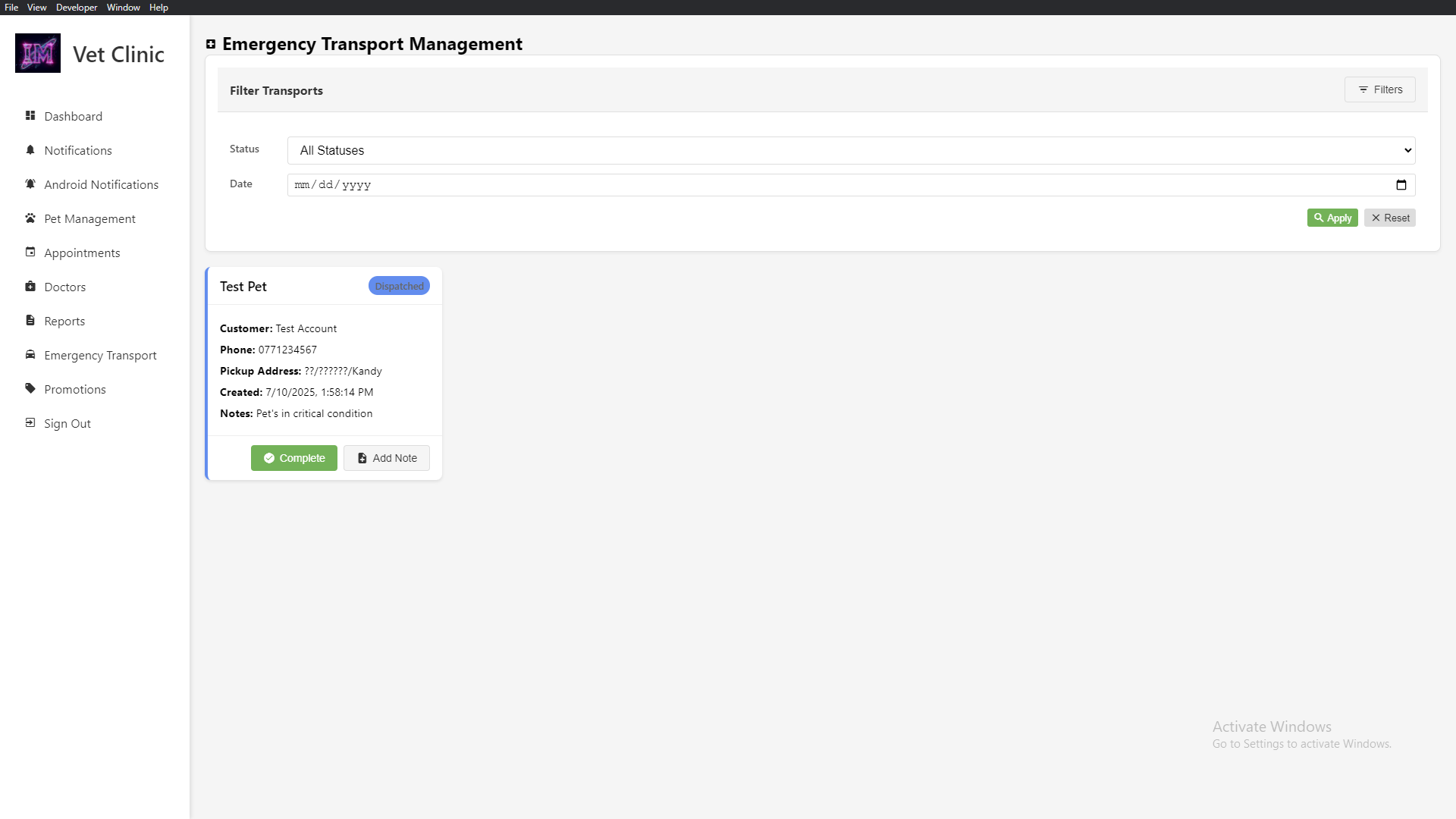Image resolution: width=1456 pixels, height=819 pixels.
Task: Click the Notifications bell icon
Action: coord(30,150)
